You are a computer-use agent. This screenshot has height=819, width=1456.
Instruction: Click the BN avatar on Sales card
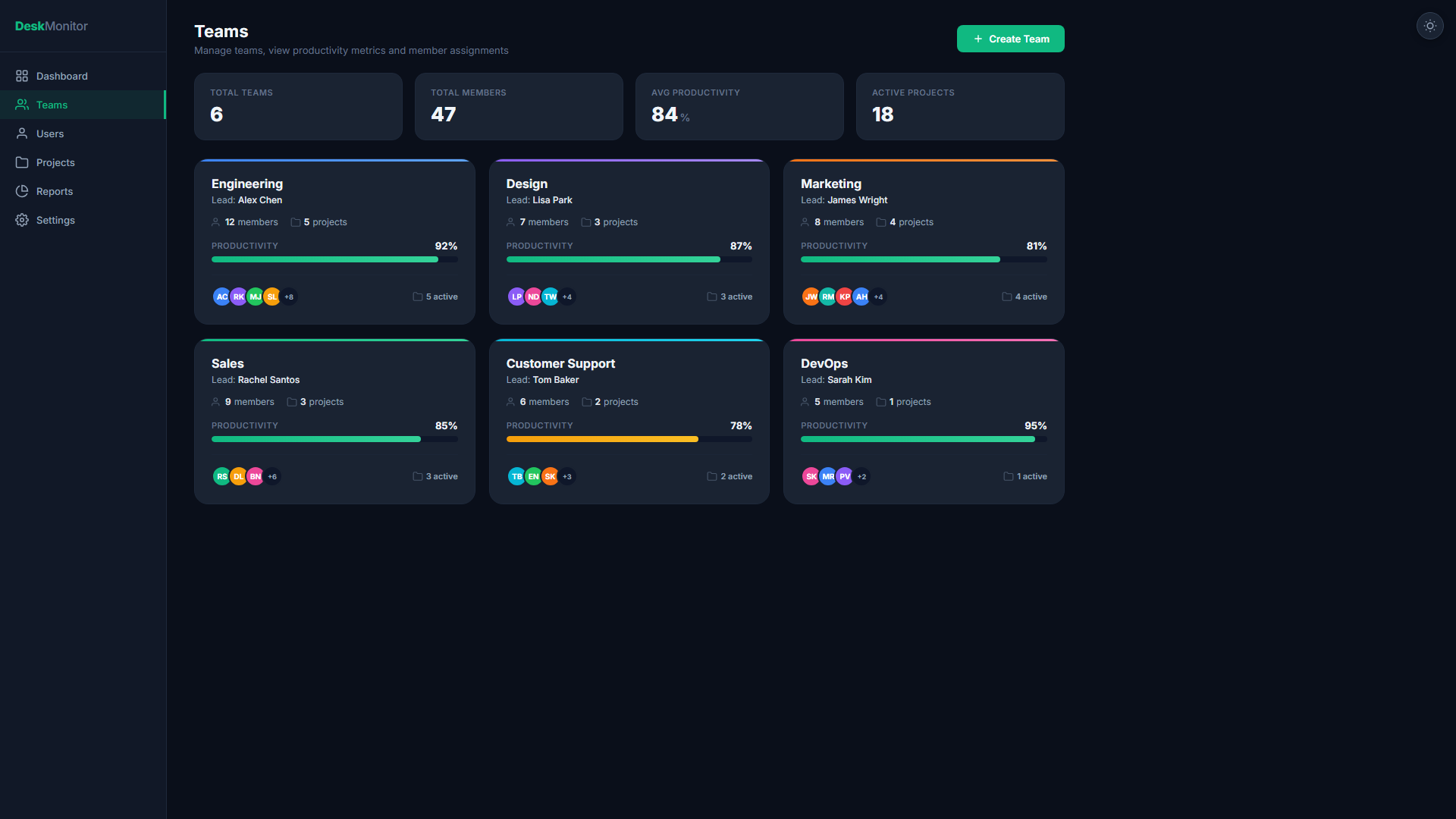(255, 476)
